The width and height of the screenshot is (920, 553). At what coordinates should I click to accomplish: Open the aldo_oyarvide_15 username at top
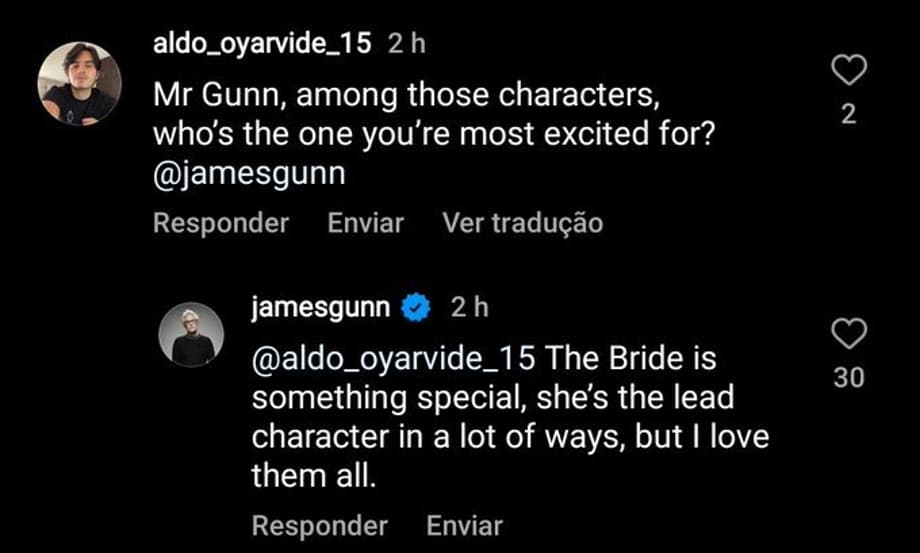pyautogui.click(x=262, y=43)
